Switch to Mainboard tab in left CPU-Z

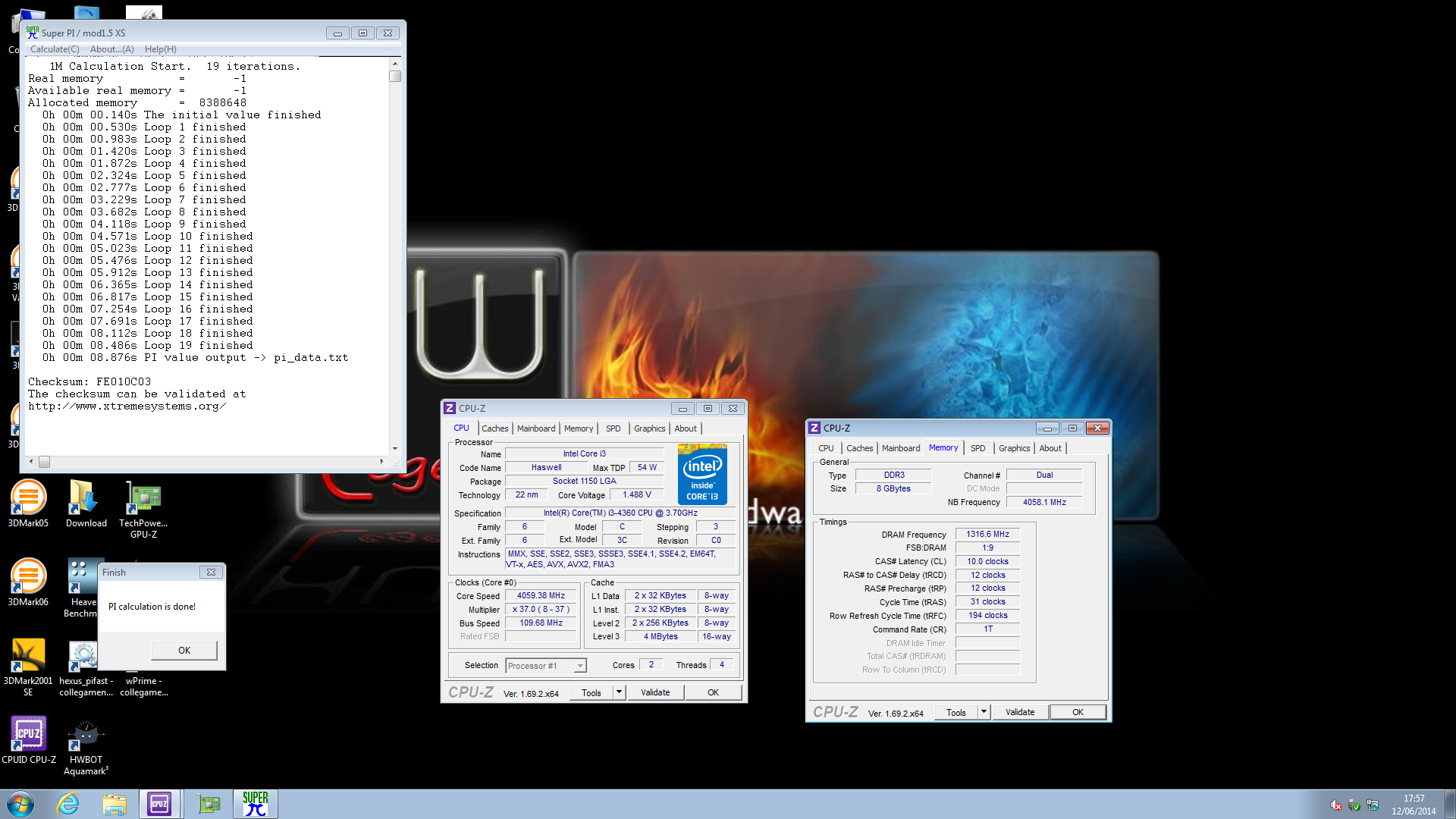[536, 428]
